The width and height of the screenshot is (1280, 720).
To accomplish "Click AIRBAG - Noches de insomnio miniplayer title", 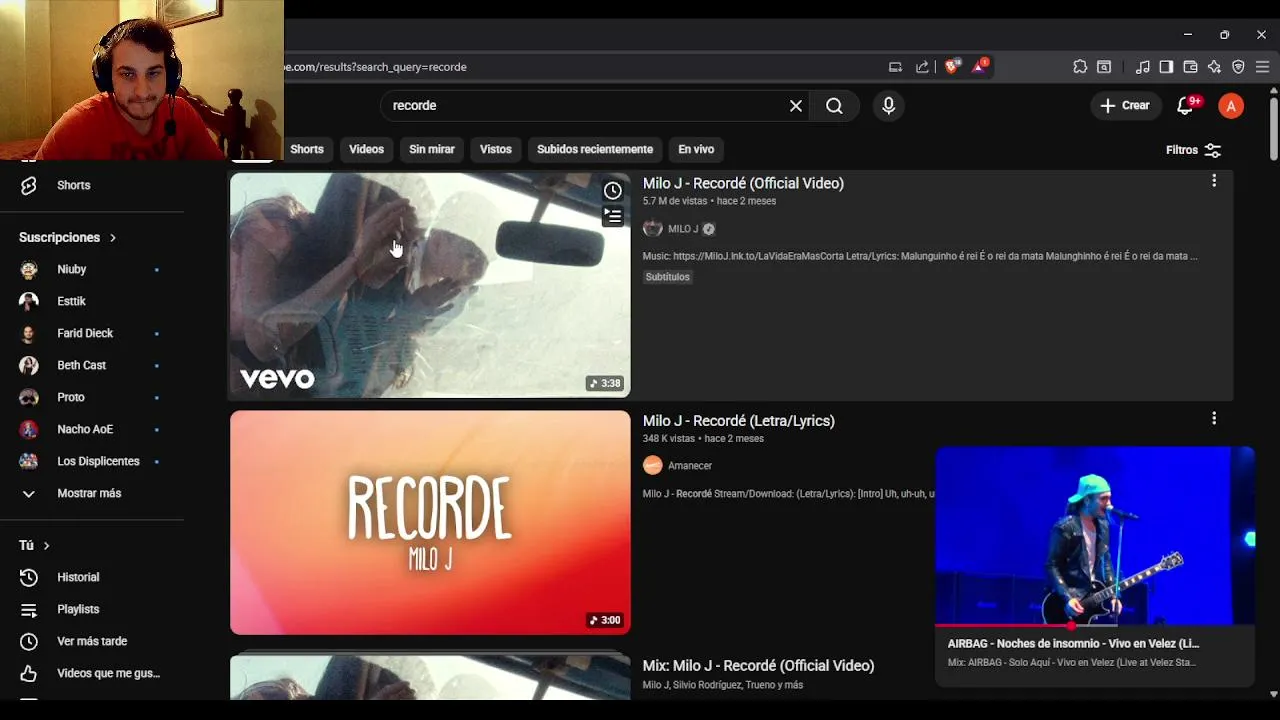I will (1073, 644).
